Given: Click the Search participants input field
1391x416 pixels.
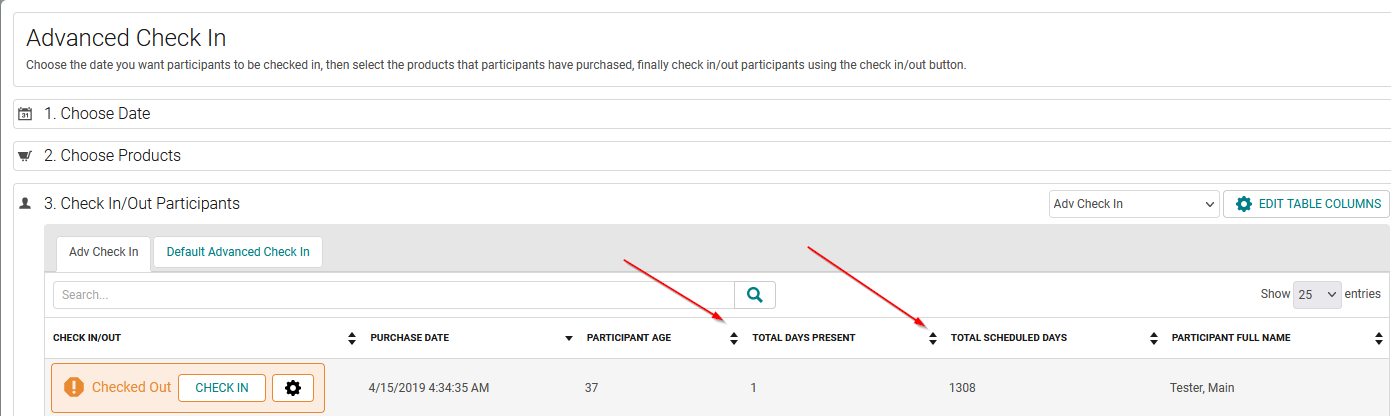Looking at the screenshot, I should coord(394,295).
